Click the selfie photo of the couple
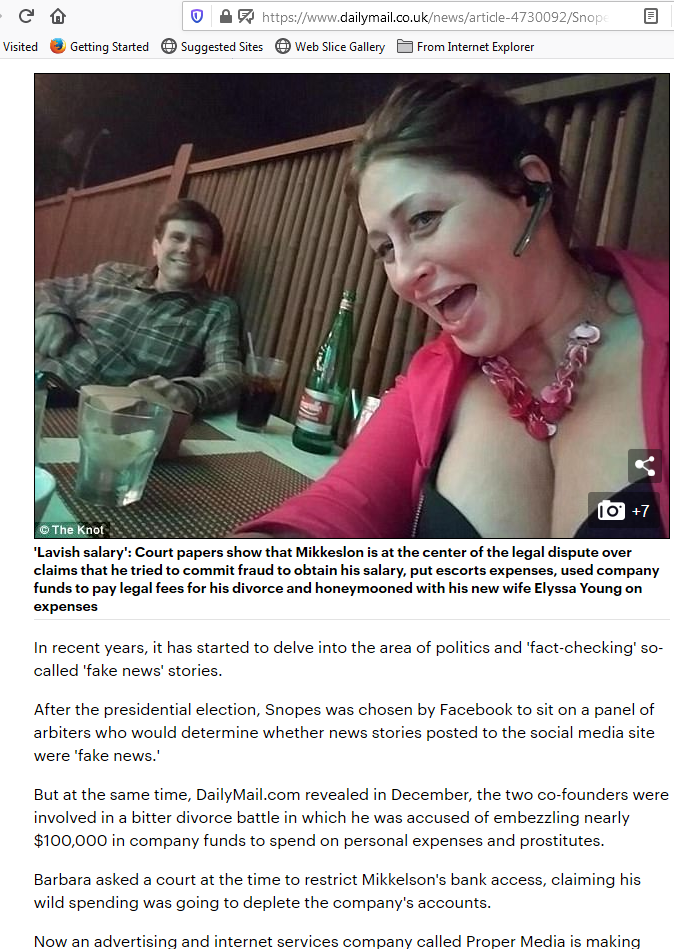Screen dimensions: 674x949 point(352,306)
